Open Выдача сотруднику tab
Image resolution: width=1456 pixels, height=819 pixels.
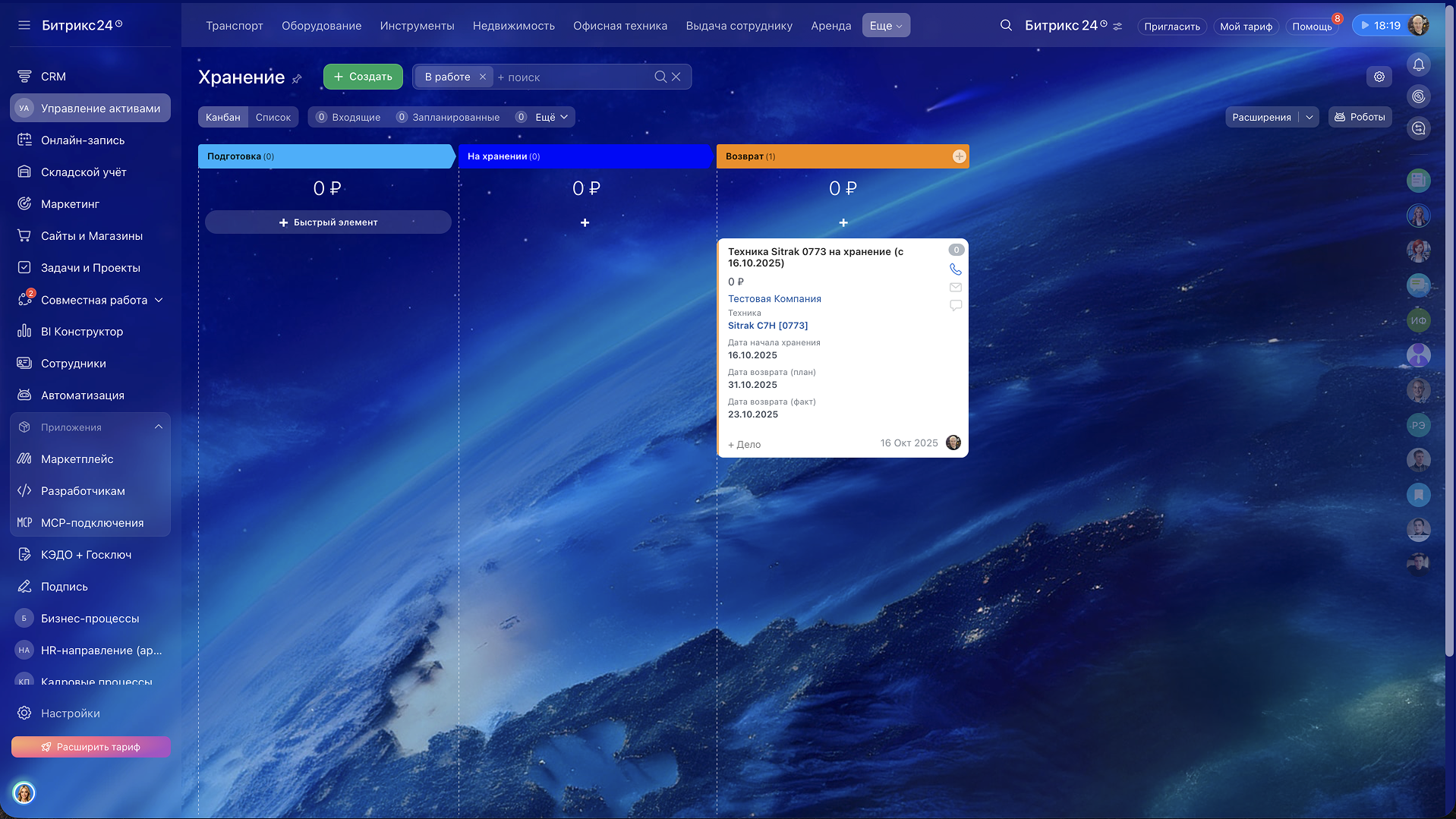click(739, 26)
